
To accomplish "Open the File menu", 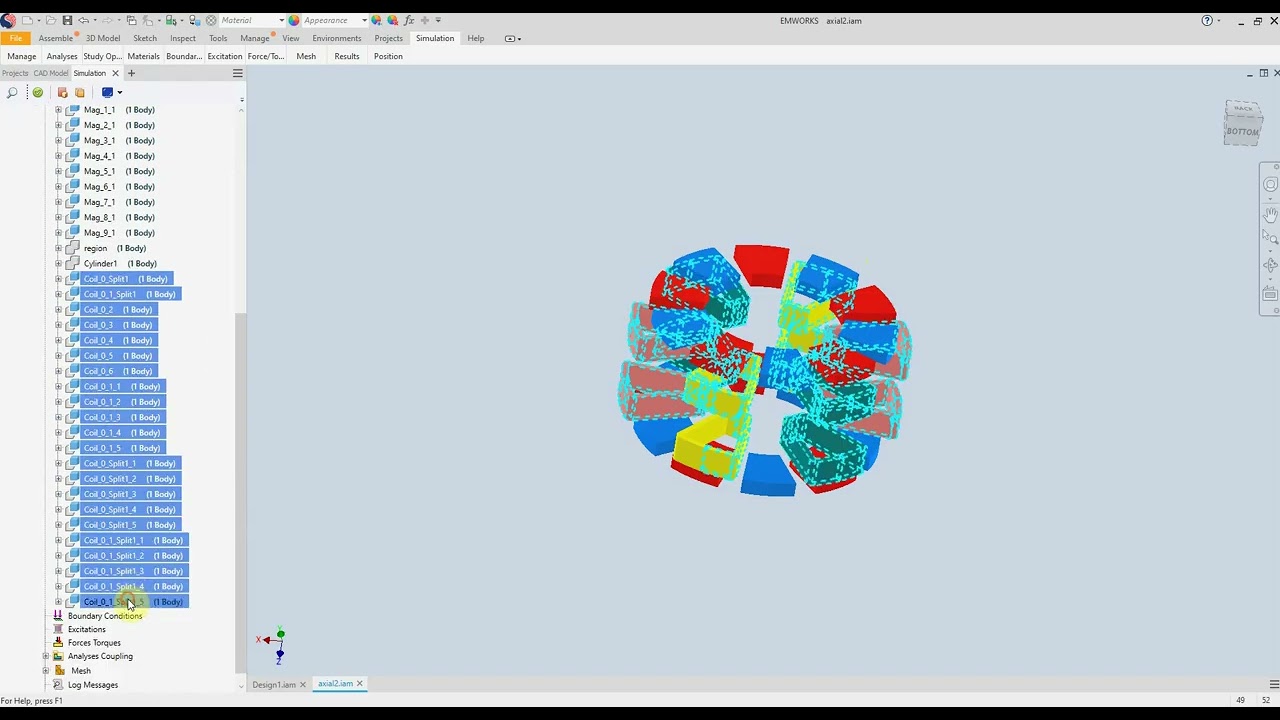I will point(16,38).
